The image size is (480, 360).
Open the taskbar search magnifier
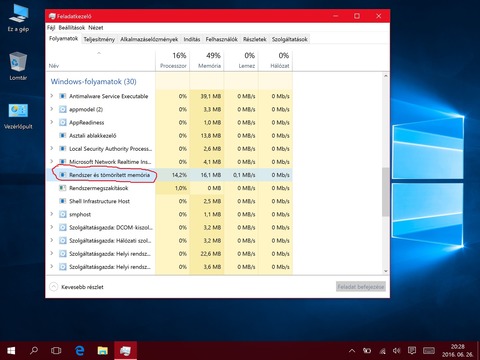[x=34, y=351]
